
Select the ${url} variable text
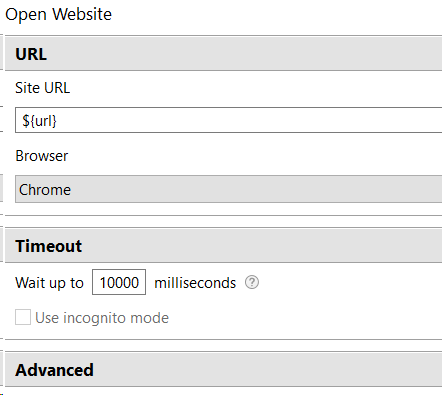pos(39,120)
